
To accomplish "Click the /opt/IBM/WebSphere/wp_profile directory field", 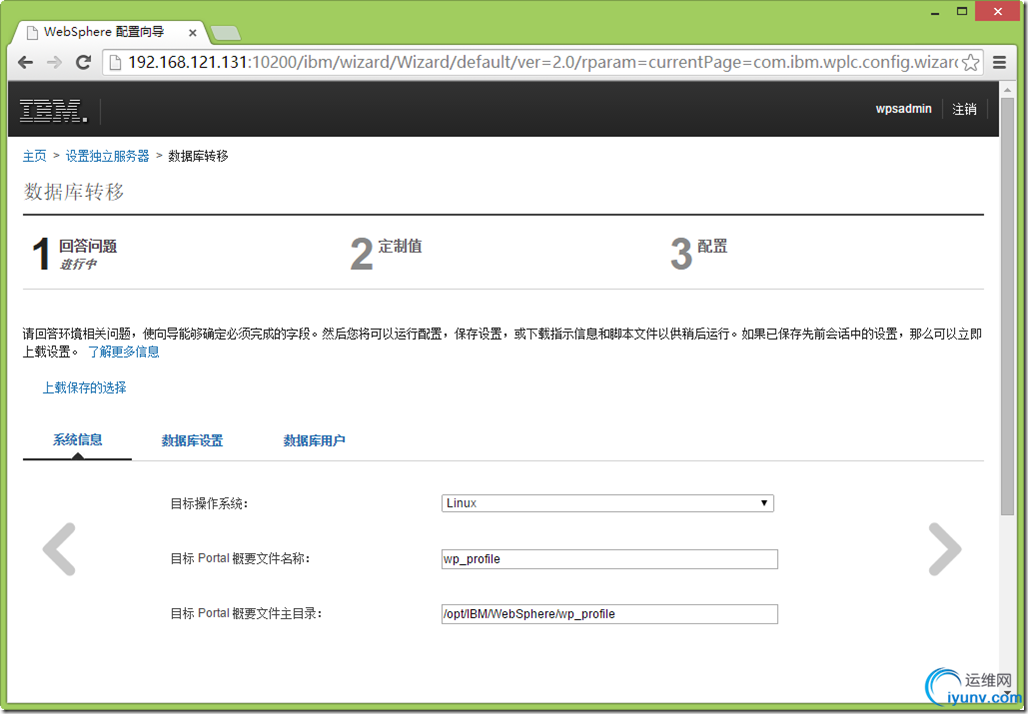I will click(610, 614).
